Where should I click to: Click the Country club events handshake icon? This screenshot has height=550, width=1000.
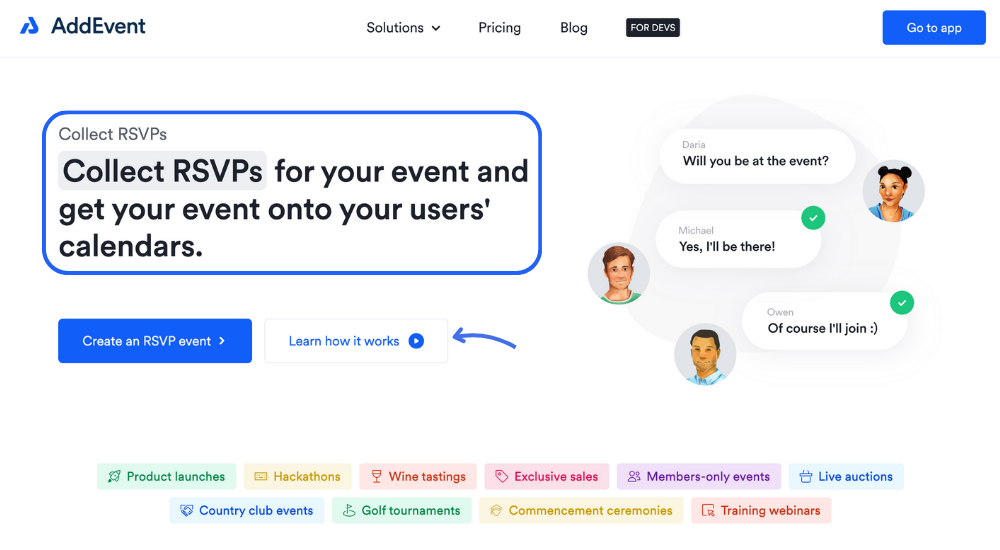point(186,511)
